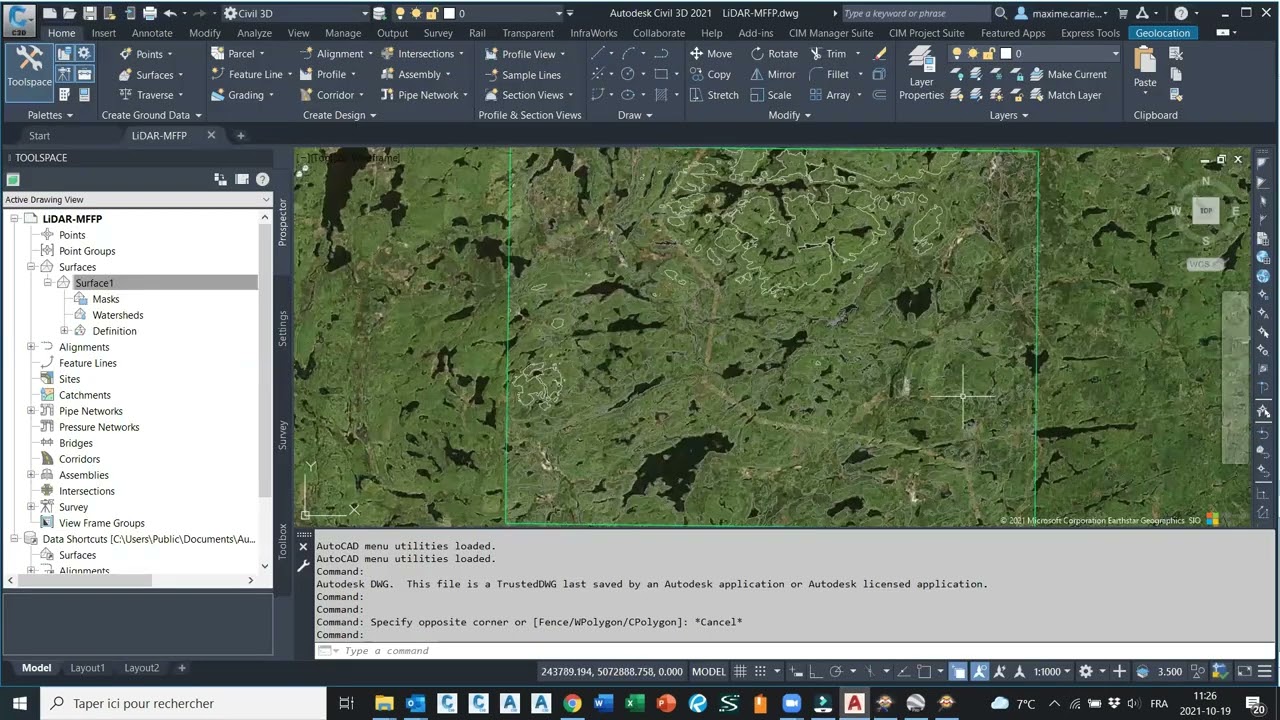The width and height of the screenshot is (1280, 720).
Task: Click the Copy tool in Modify
Action: coord(710,74)
